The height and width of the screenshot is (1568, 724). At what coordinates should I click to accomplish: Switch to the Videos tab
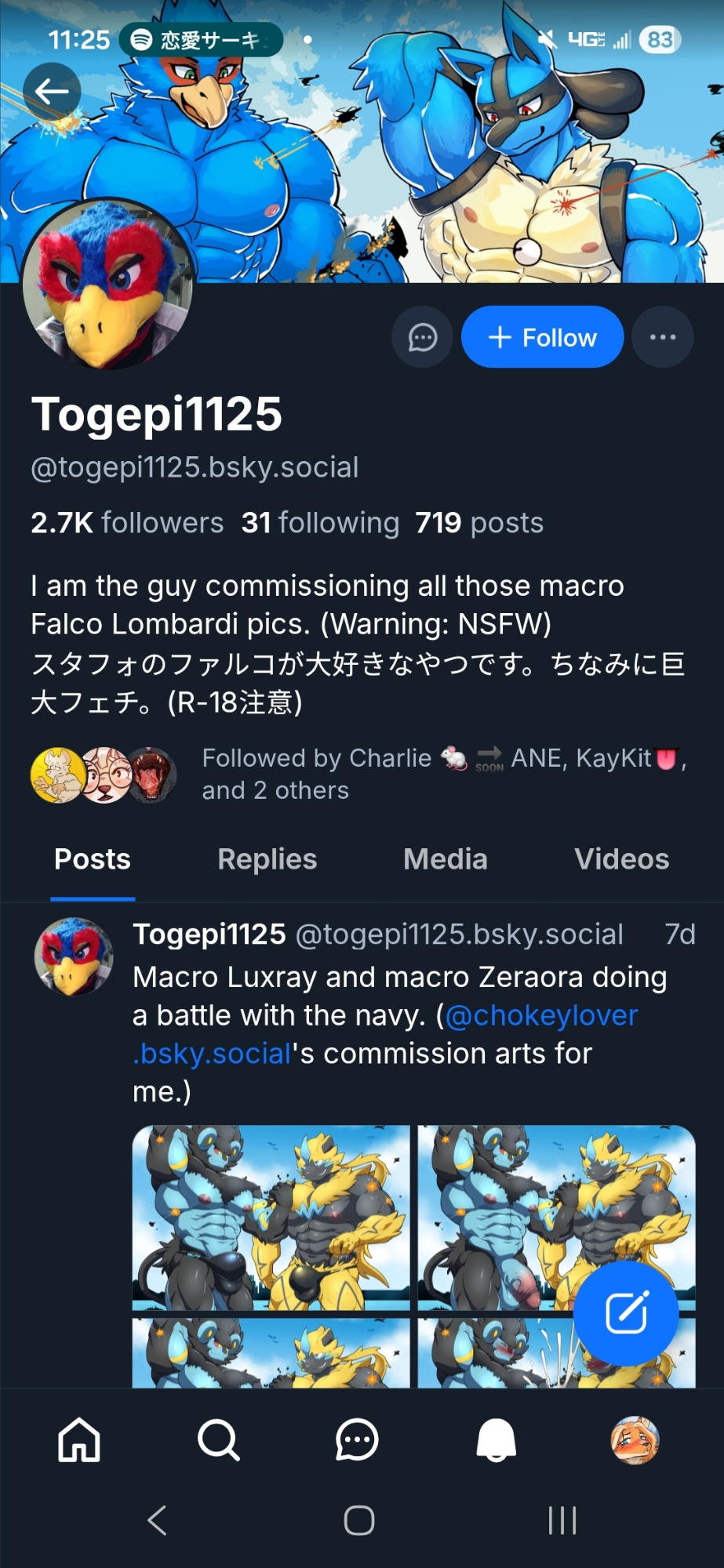[x=621, y=859]
